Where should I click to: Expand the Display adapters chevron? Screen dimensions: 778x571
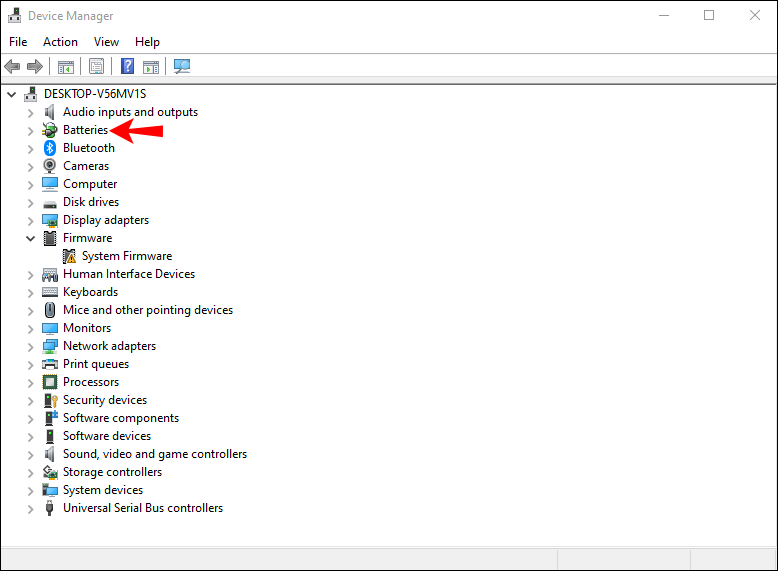point(31,221)
